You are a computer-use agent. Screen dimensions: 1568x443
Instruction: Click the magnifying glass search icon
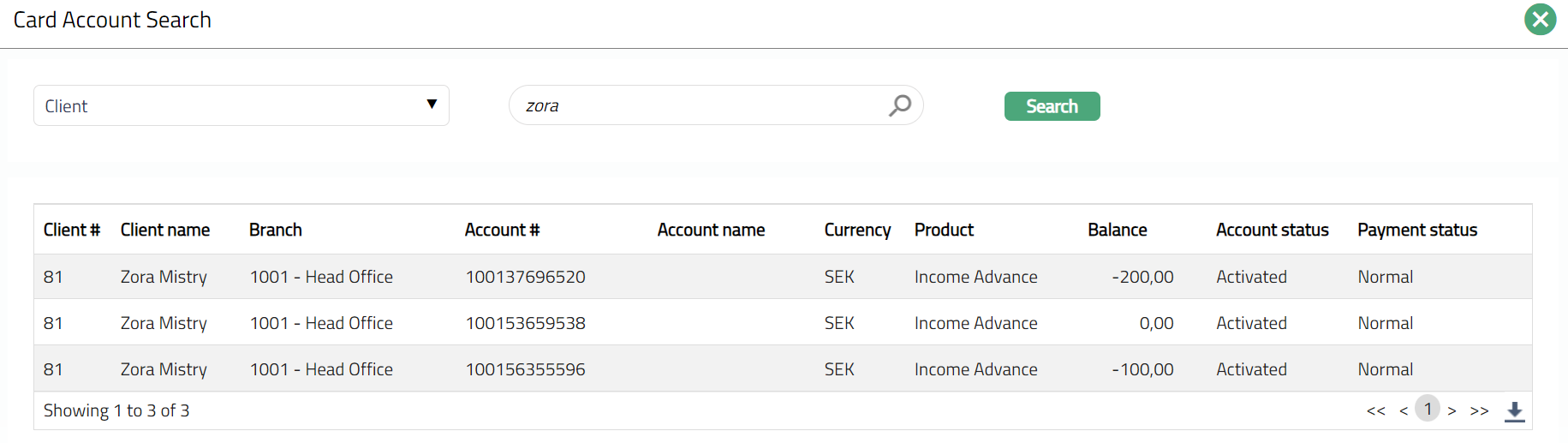pos(899,105)
